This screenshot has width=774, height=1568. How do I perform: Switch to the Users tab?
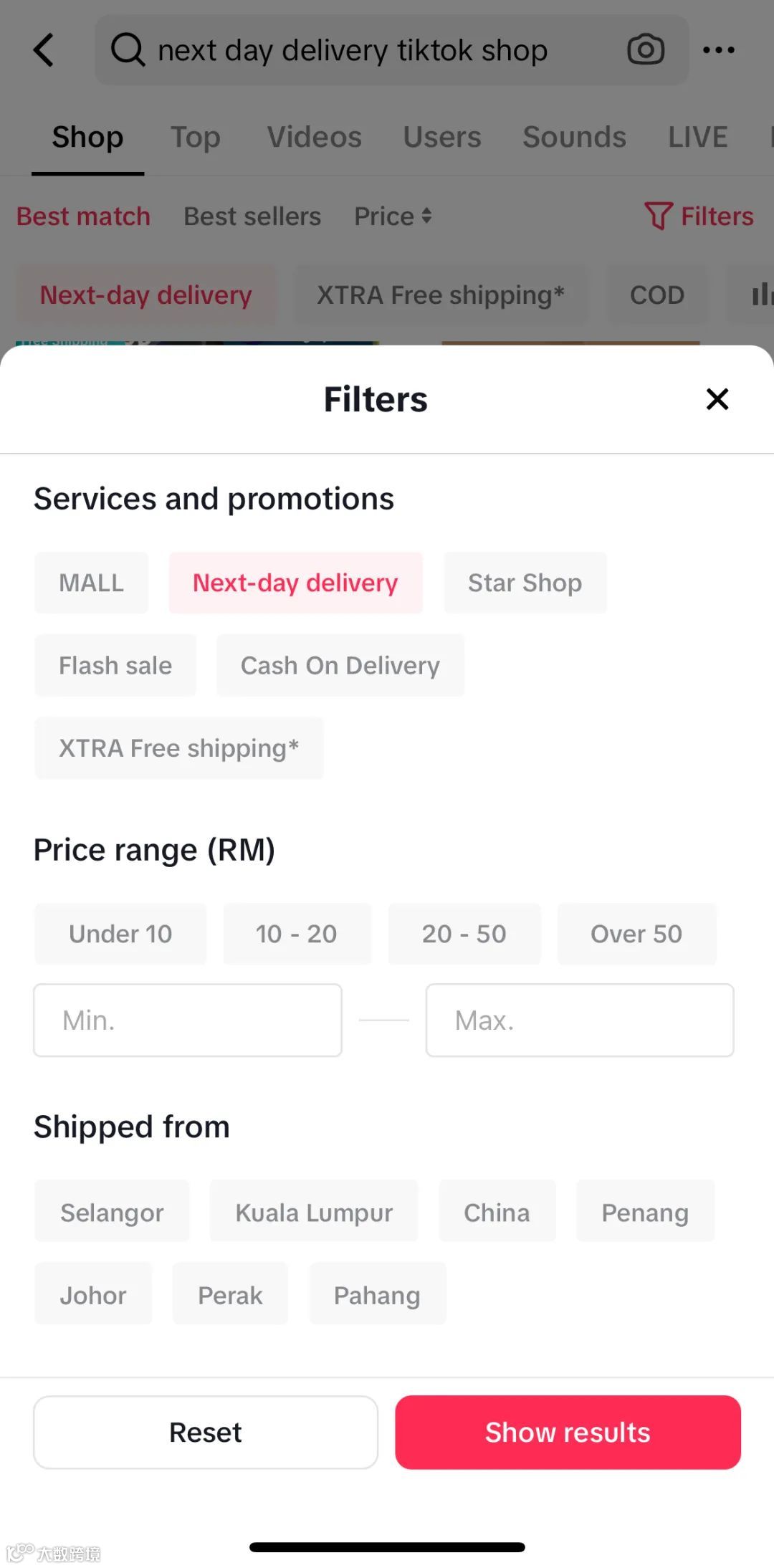pyautogui.click(x=442, y=137)
